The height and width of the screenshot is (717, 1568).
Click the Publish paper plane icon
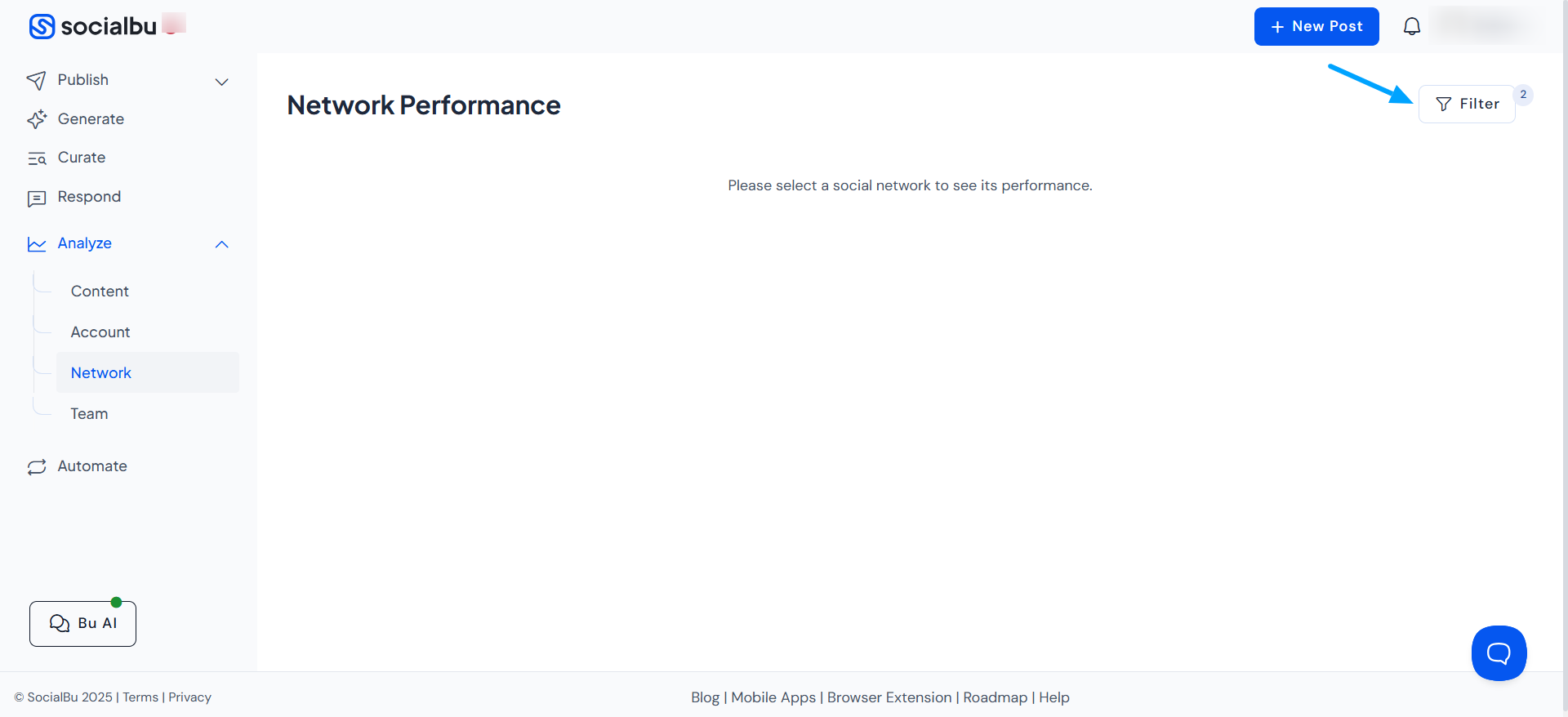coord(37,80)
